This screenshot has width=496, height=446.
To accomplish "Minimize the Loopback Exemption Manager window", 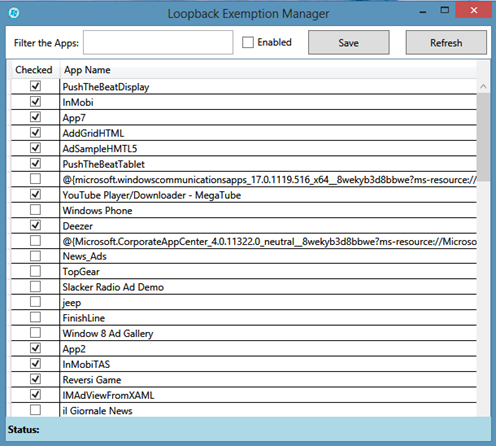I will click(x=423, y=11).
